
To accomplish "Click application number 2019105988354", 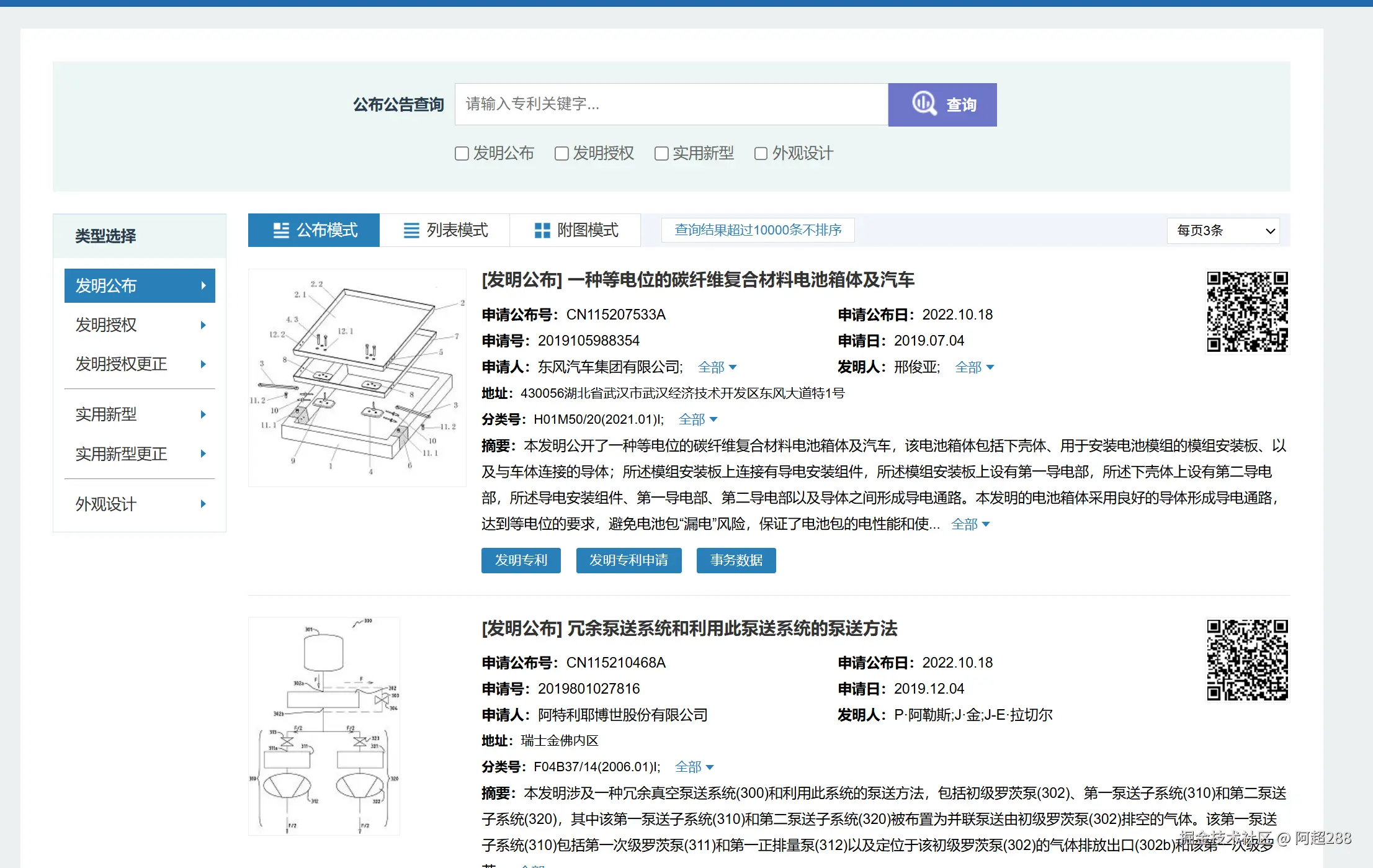I will tap(589, 341).
